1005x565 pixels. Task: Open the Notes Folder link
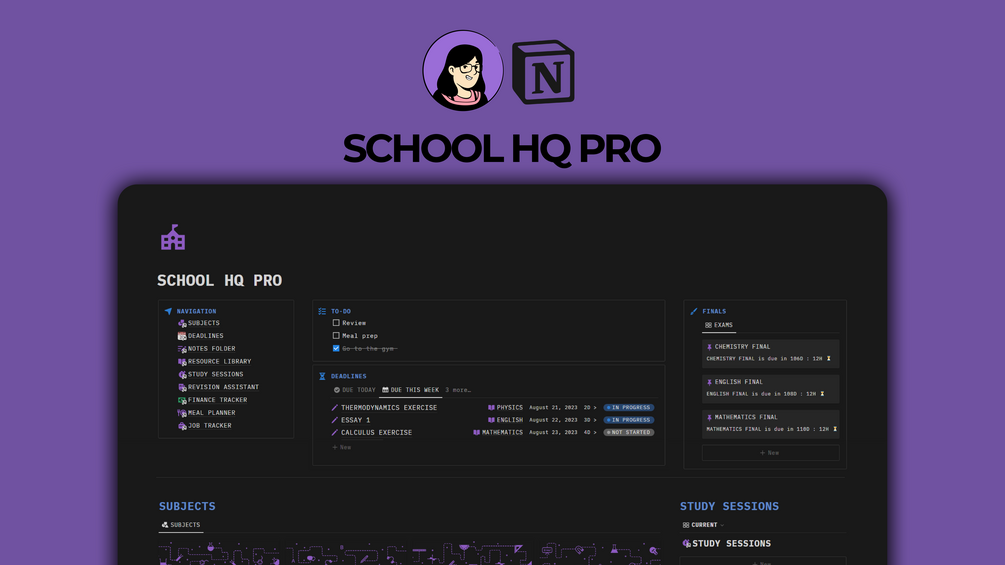212,349
